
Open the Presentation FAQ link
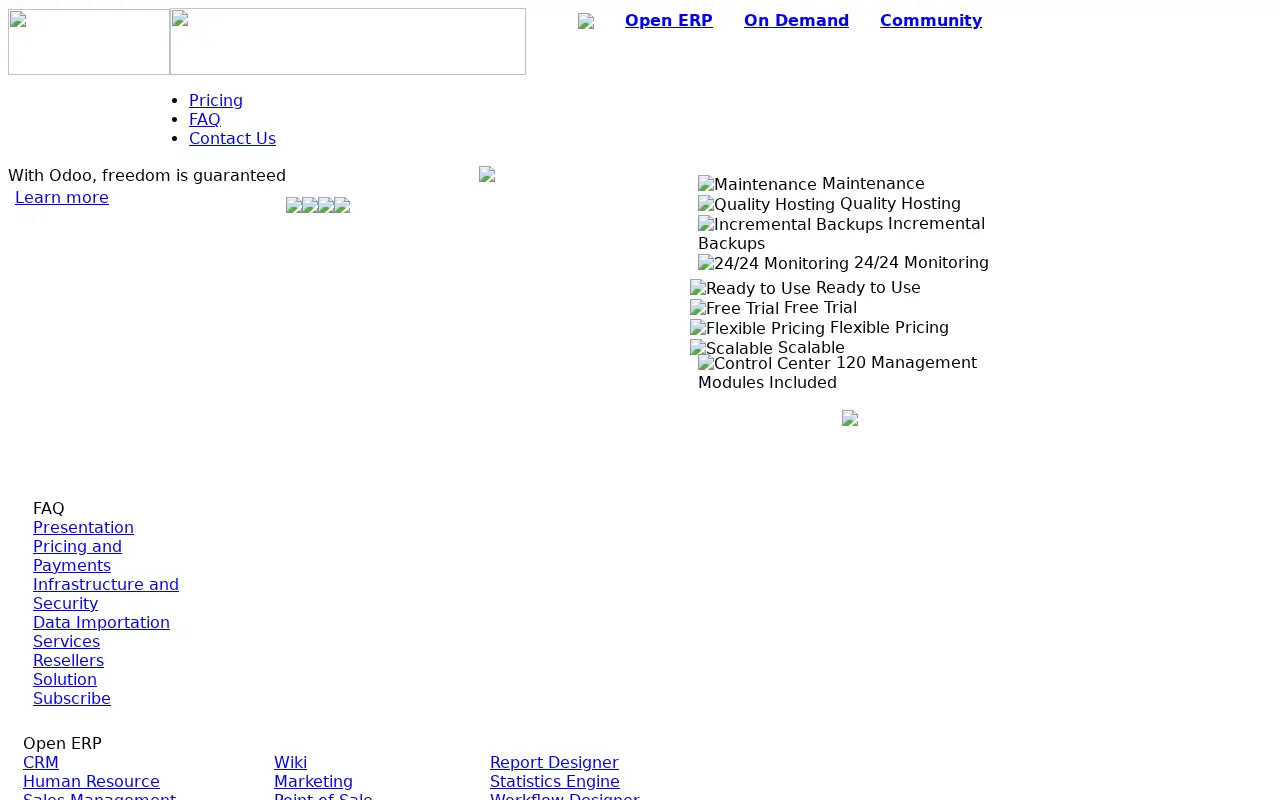click(x=83, y=527)
